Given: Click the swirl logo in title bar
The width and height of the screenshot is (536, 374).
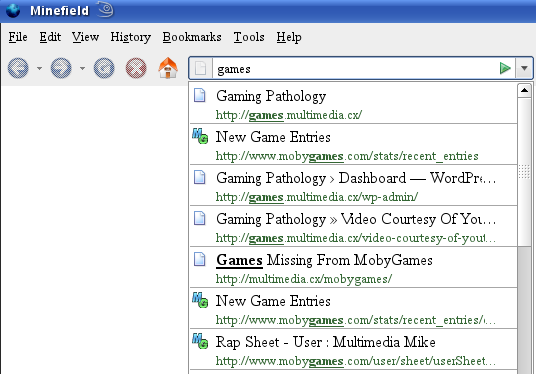Looking at the screenshot, I should click(x=106, y=10).
